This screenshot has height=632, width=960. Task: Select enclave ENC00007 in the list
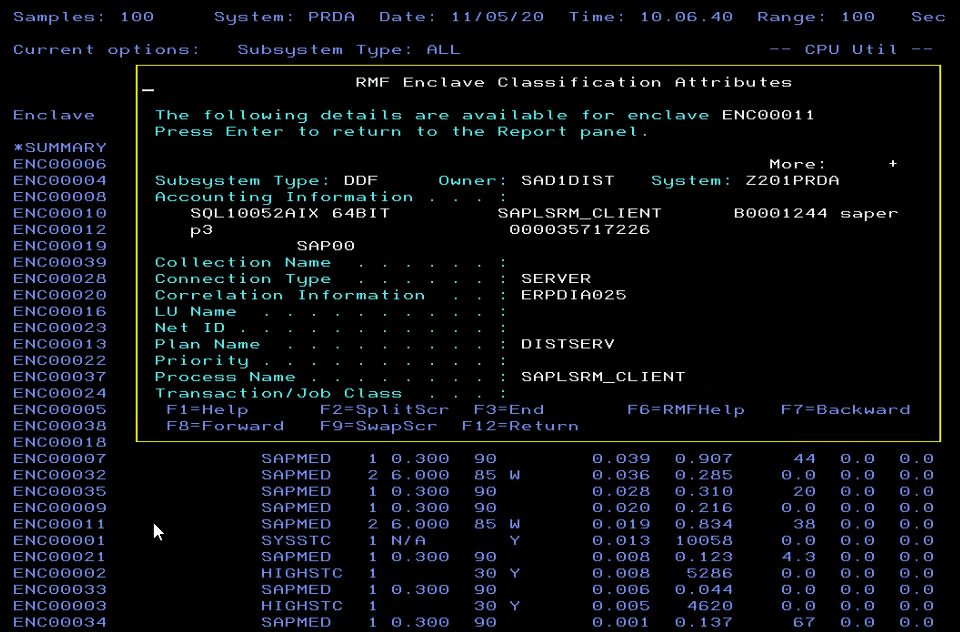(x=59, y=459)
